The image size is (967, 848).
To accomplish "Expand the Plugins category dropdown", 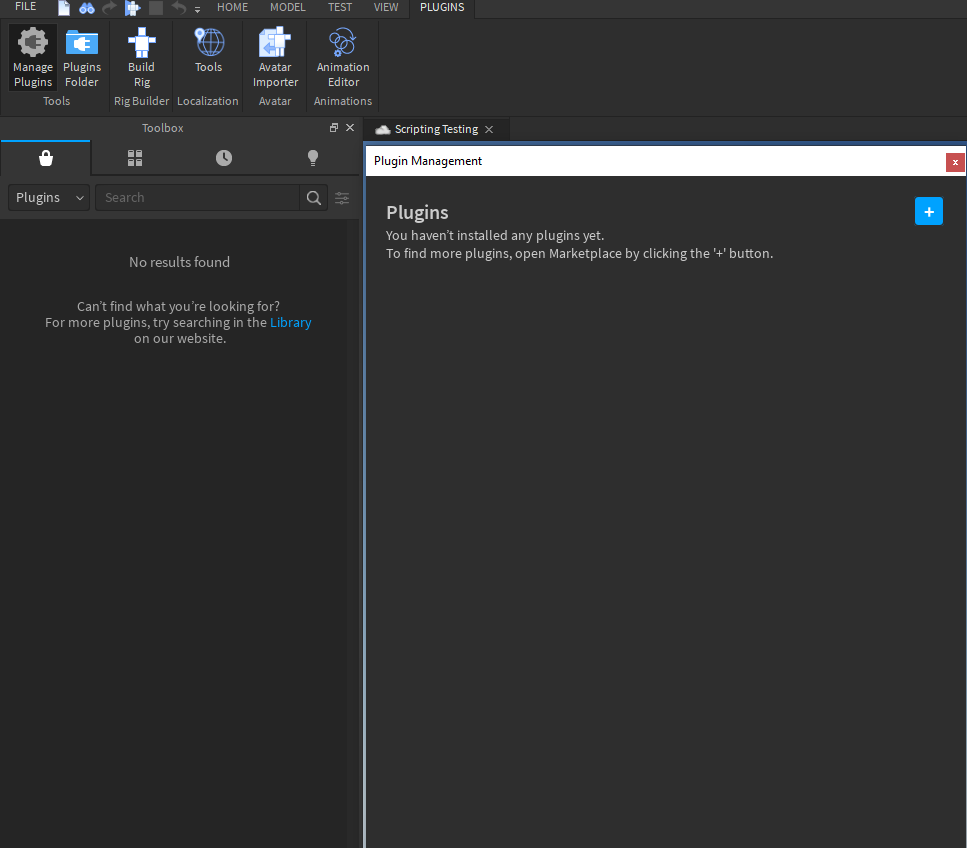I will [49, 198].
